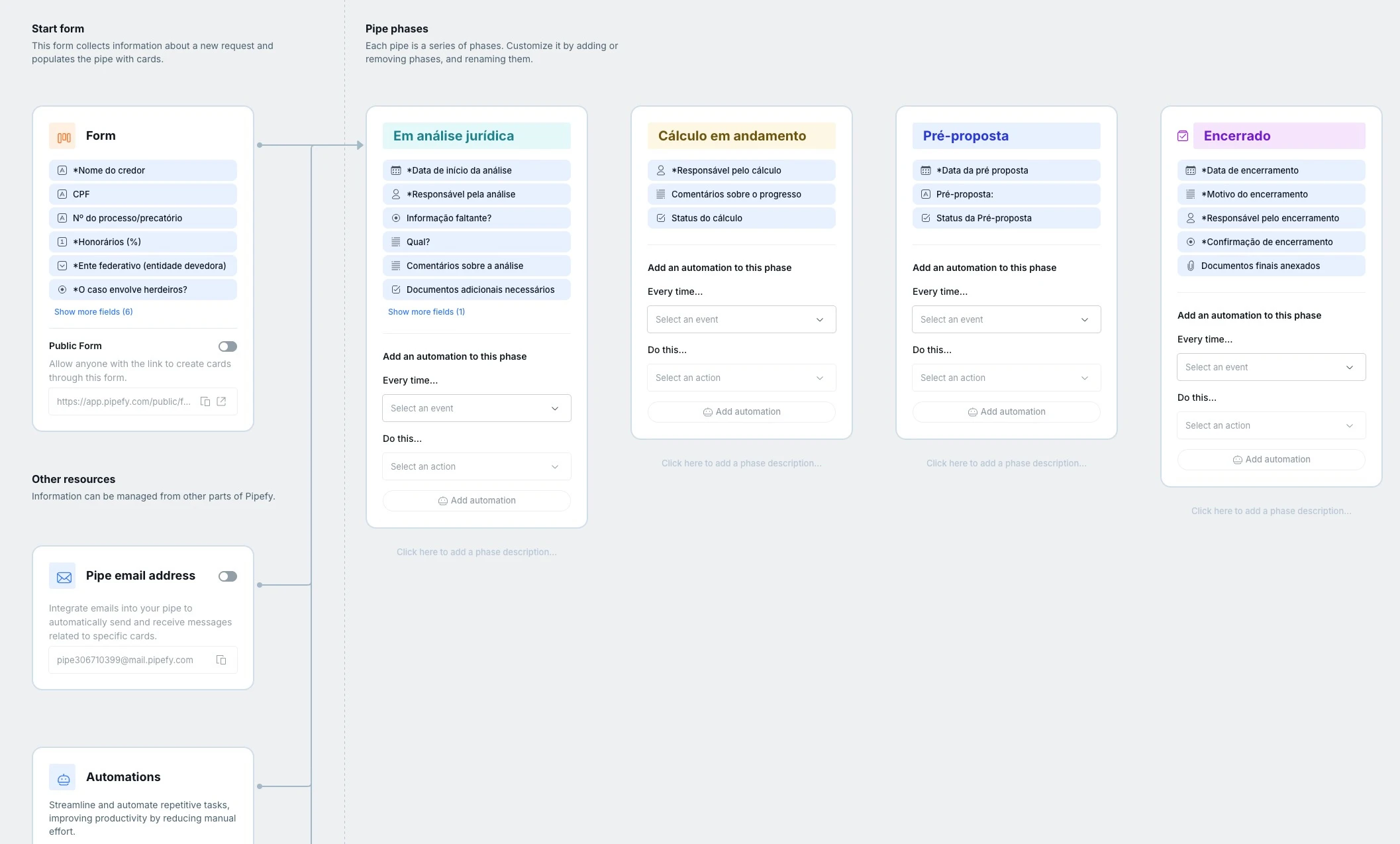Click the orange Form icon
Image resolution: width=1400 pixels, height=844 pixels.
pyautogui.click(x=63, y=136)
